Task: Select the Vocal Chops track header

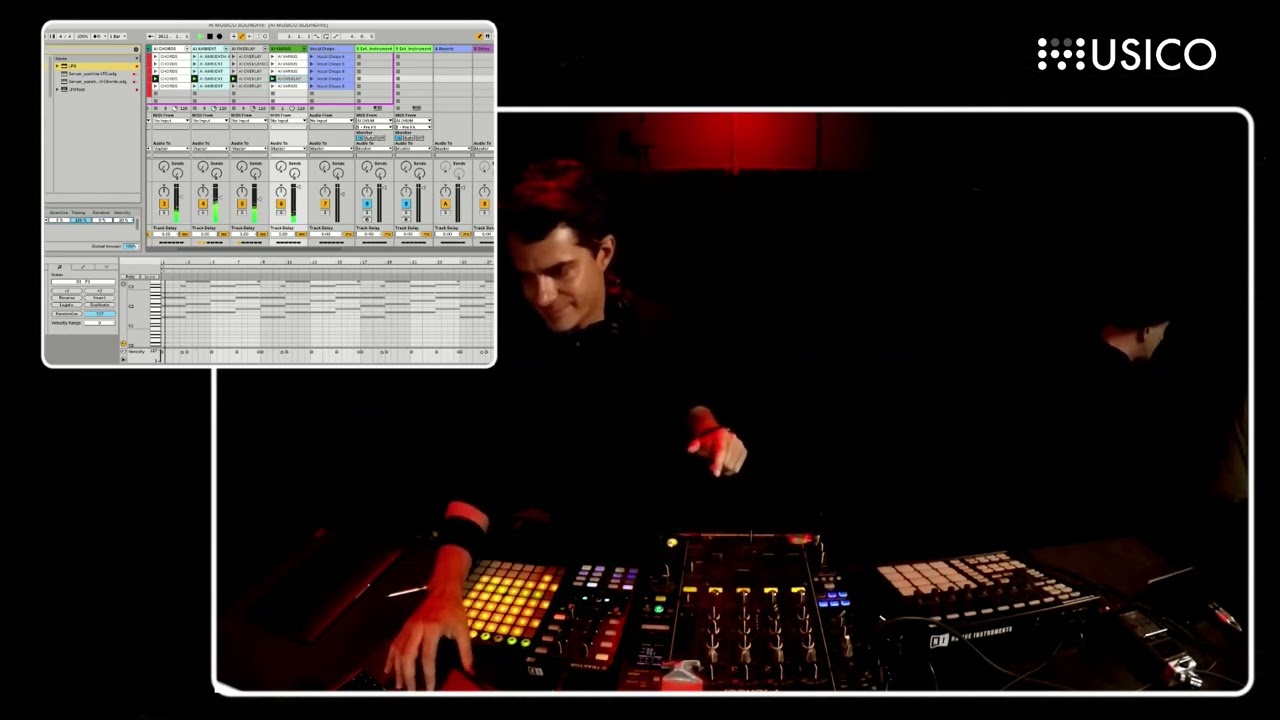Action: (331, 48)
